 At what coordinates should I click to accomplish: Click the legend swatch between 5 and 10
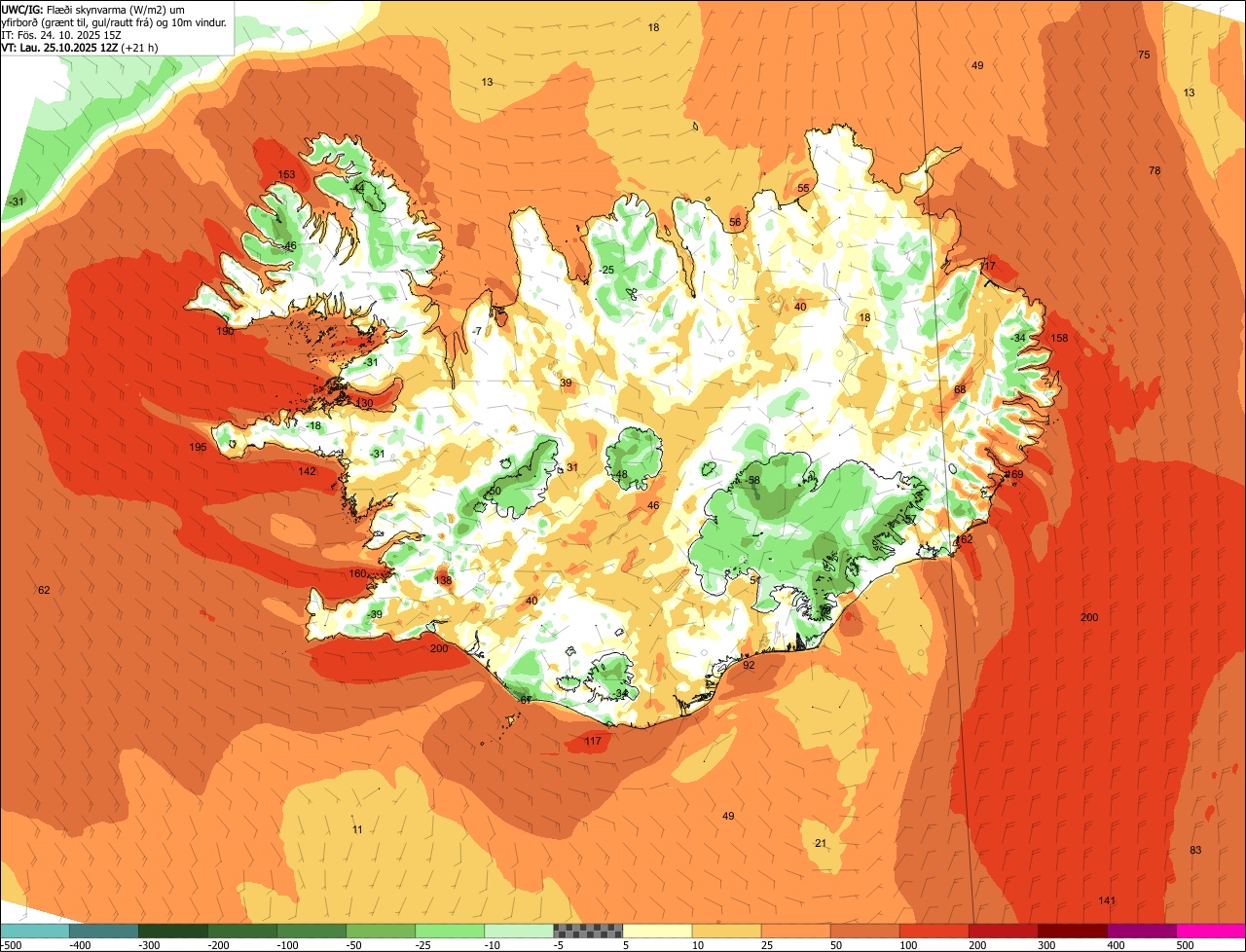[657, 931]
